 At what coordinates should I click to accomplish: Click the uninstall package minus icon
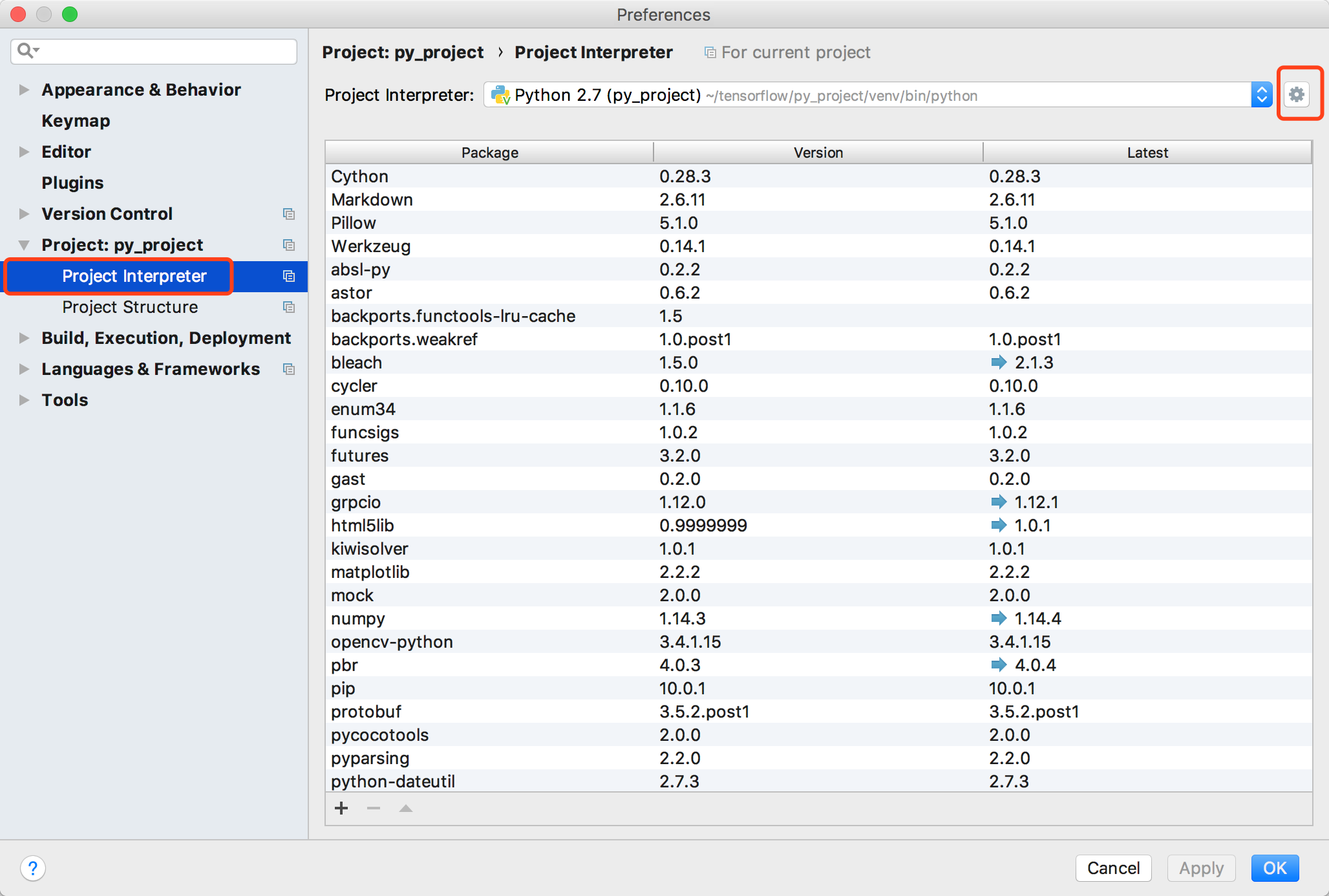[373, 808]
